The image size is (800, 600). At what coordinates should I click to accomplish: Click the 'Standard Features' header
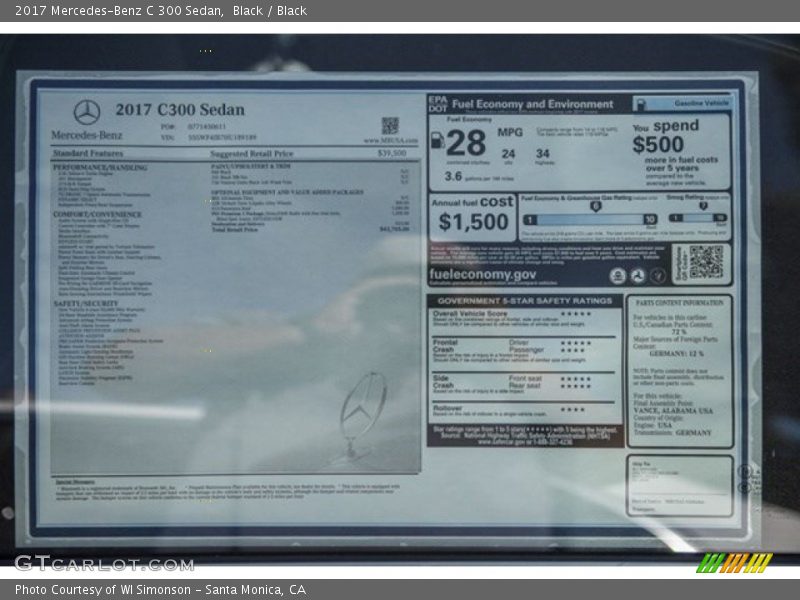tap(88, 153)
